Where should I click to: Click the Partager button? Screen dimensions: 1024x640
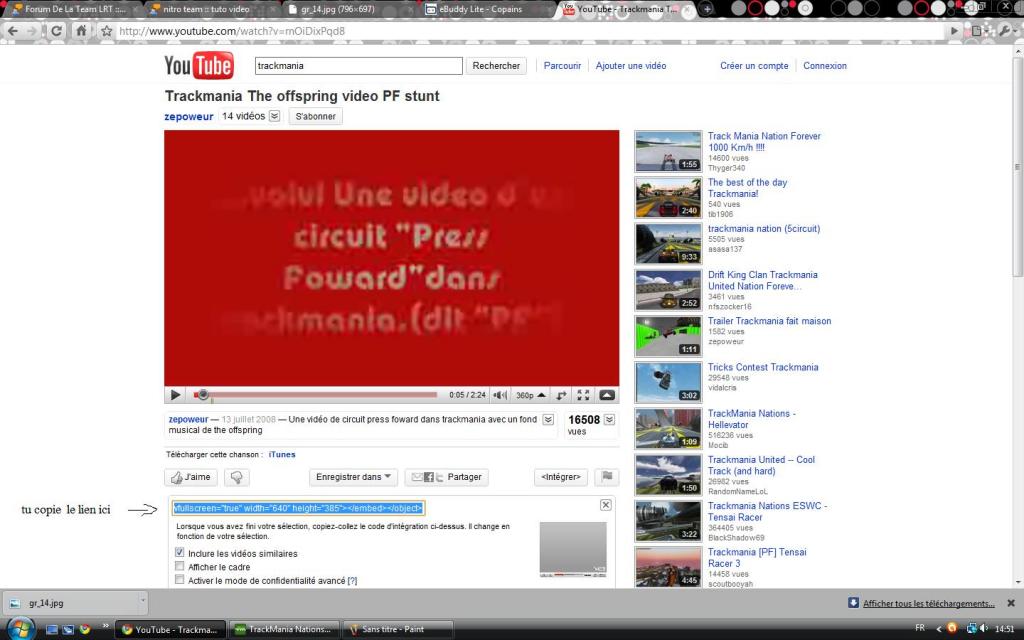pos(446,477)
